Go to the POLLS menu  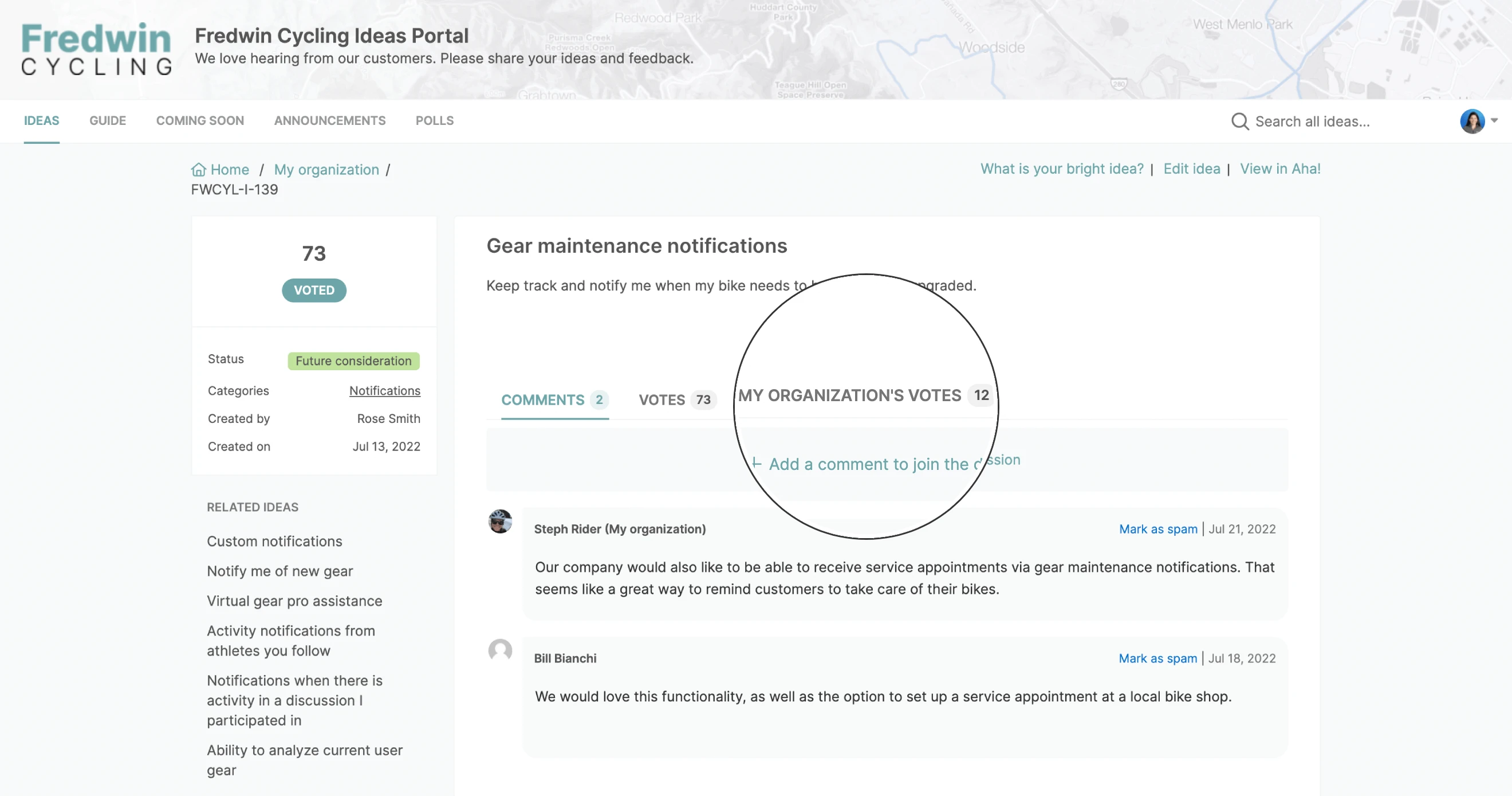point(434,120)
